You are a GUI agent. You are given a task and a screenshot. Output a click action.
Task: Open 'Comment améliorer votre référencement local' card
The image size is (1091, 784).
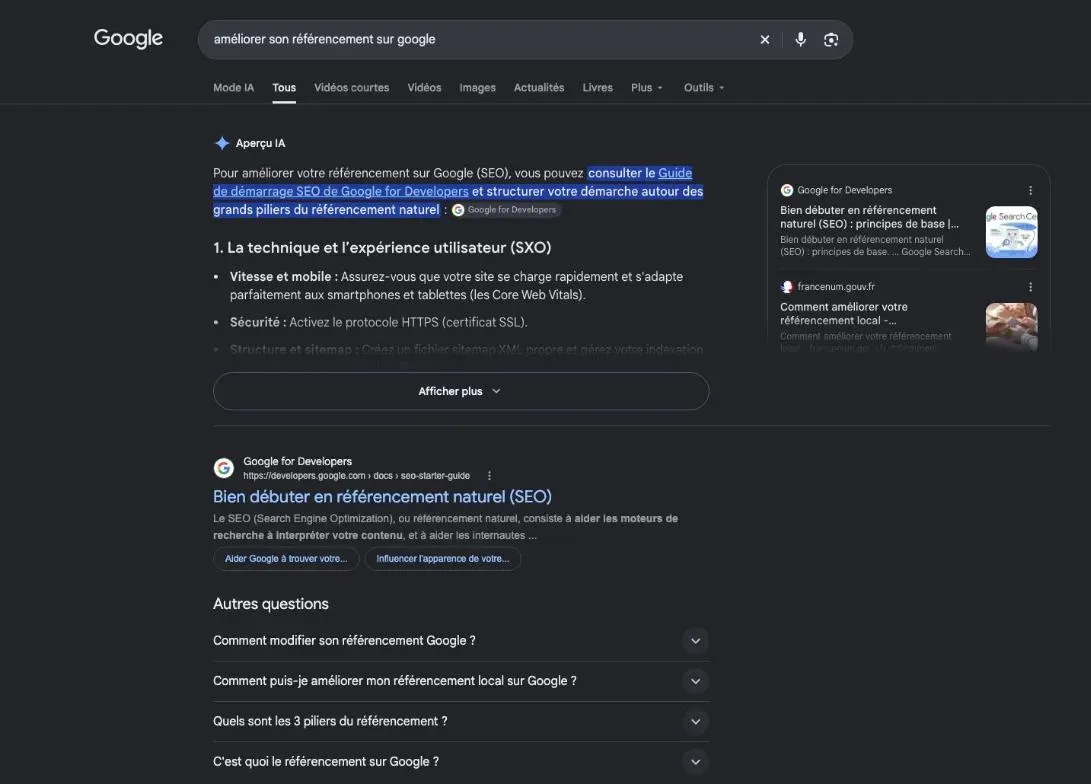[843, 314]
